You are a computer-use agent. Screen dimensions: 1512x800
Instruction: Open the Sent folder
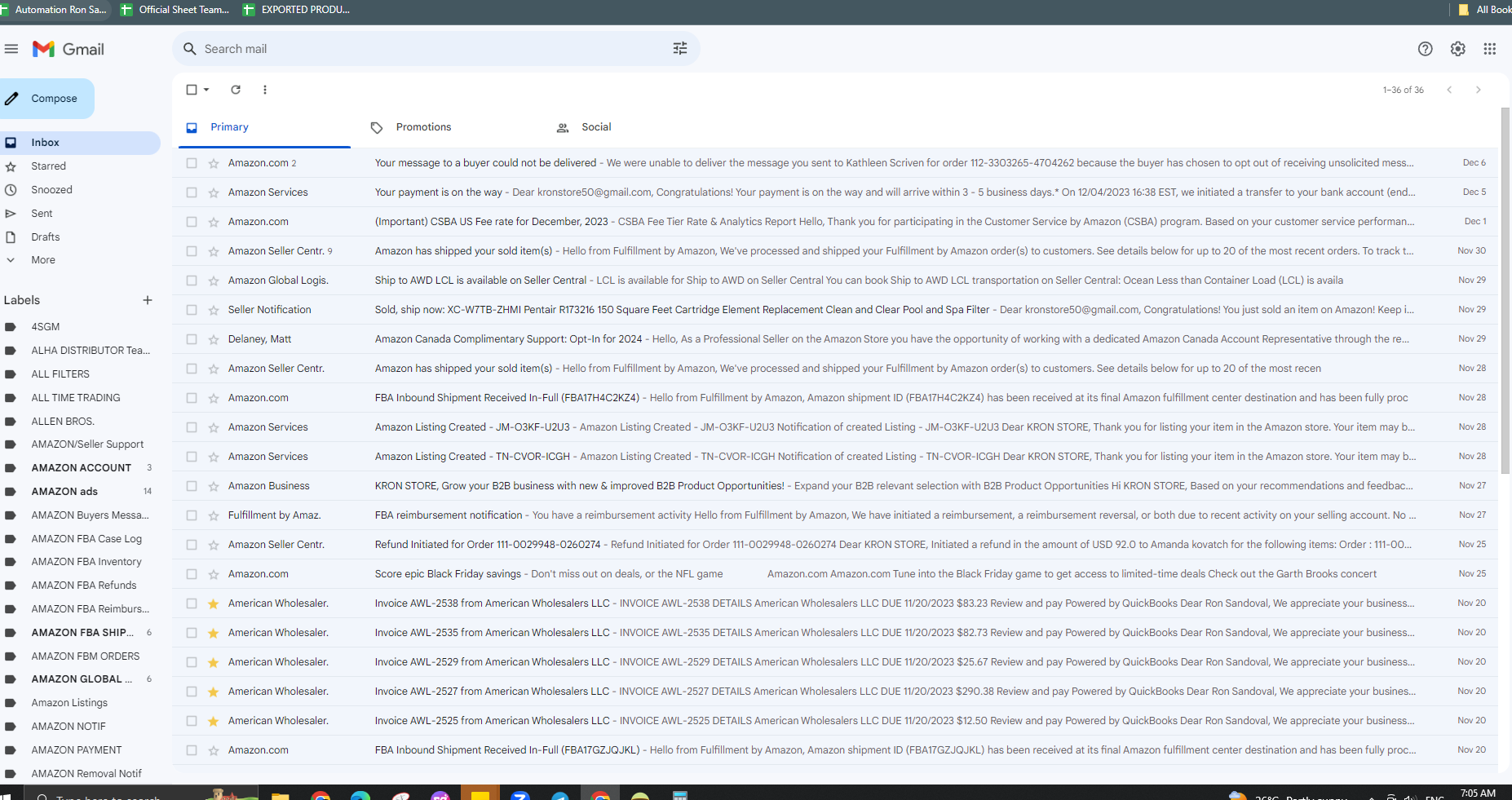coord(79,214)
